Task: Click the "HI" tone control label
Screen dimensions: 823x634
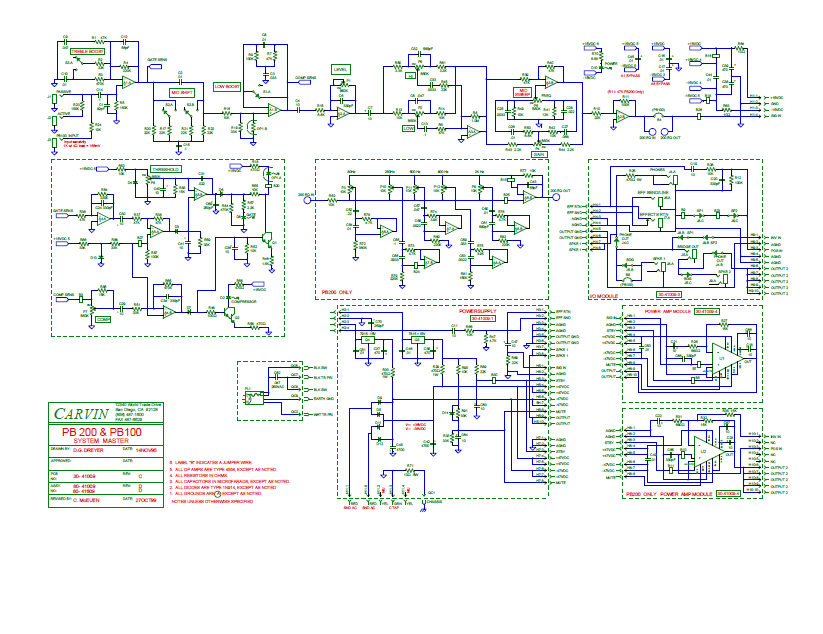Action: coord(410,76)
